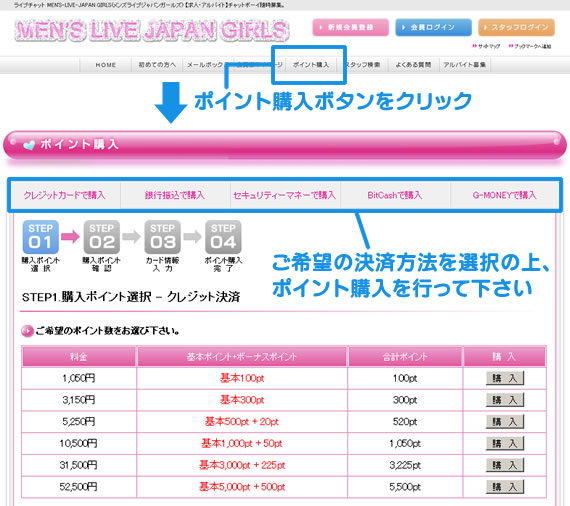Screen dimensions: 570x506
Task: Open the blue 会員ログイン button
Action: click(x=433, y=27)
